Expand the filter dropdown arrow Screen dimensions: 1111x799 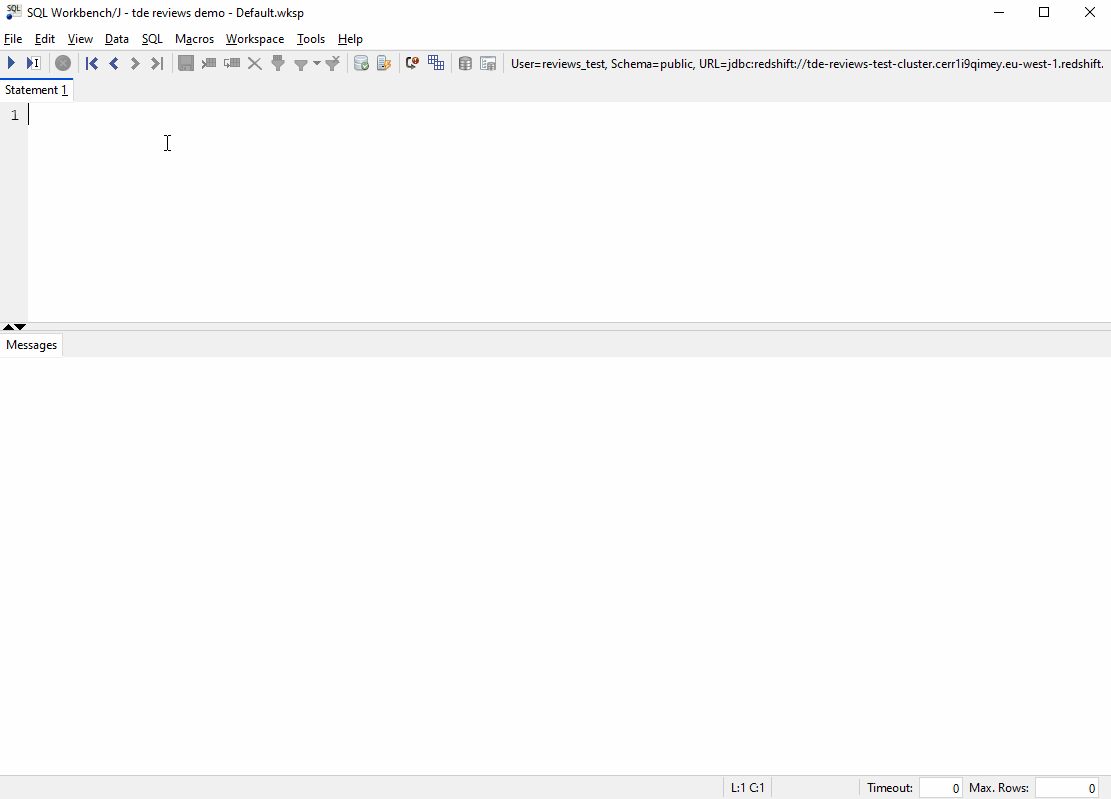(317, 63)
